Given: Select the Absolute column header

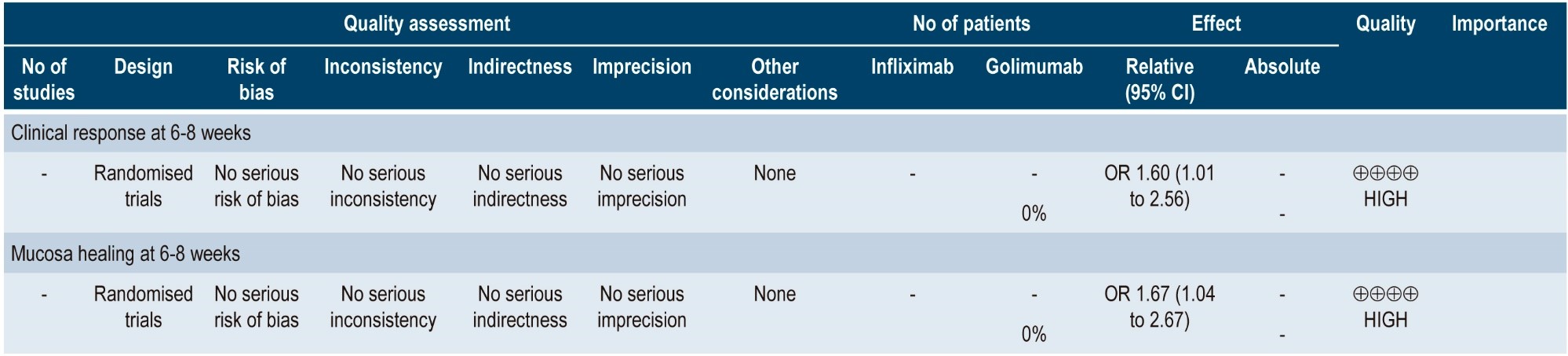Looking at the screenshot, I should tap(1282, 67).
